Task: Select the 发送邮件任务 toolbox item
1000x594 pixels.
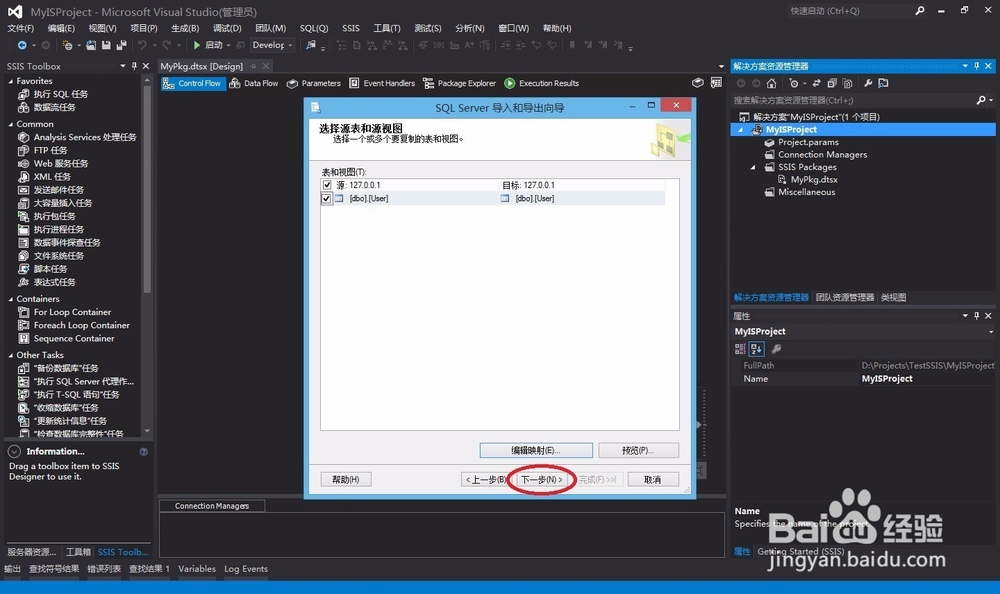Action: [x=58, y=190]
